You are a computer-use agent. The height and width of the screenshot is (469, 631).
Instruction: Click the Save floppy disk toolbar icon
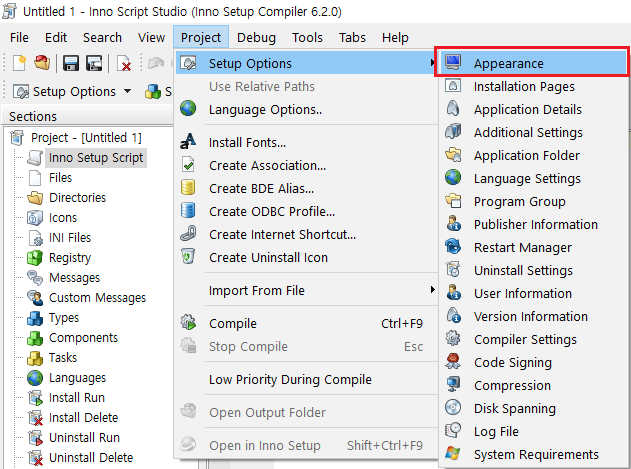70,63
